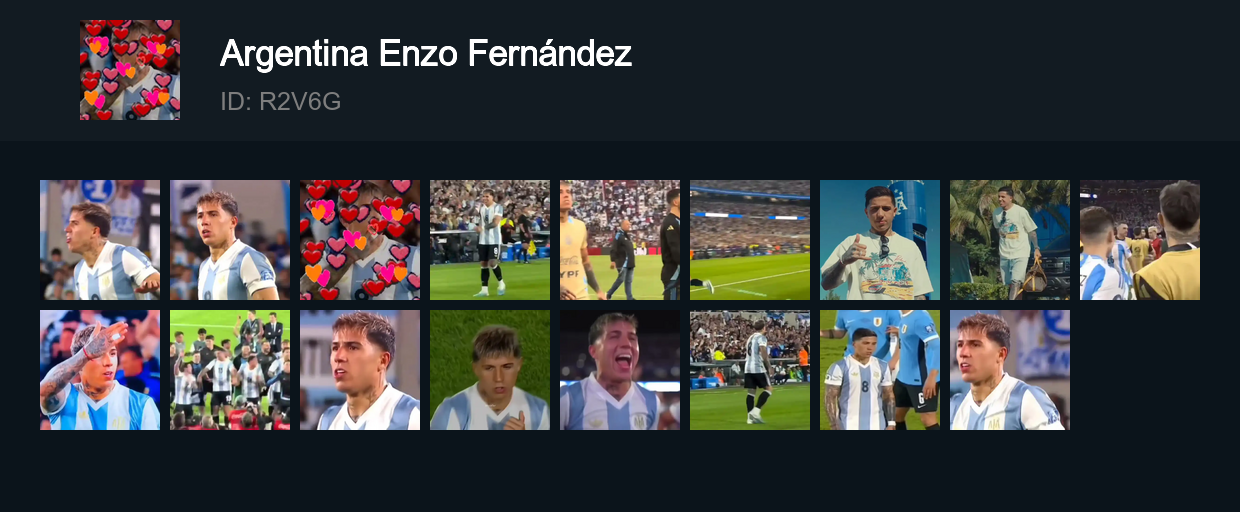The image size is (1240, 512).
Task: Open thumbnail of face close-up on green grass
Action: tap(490, 370)
